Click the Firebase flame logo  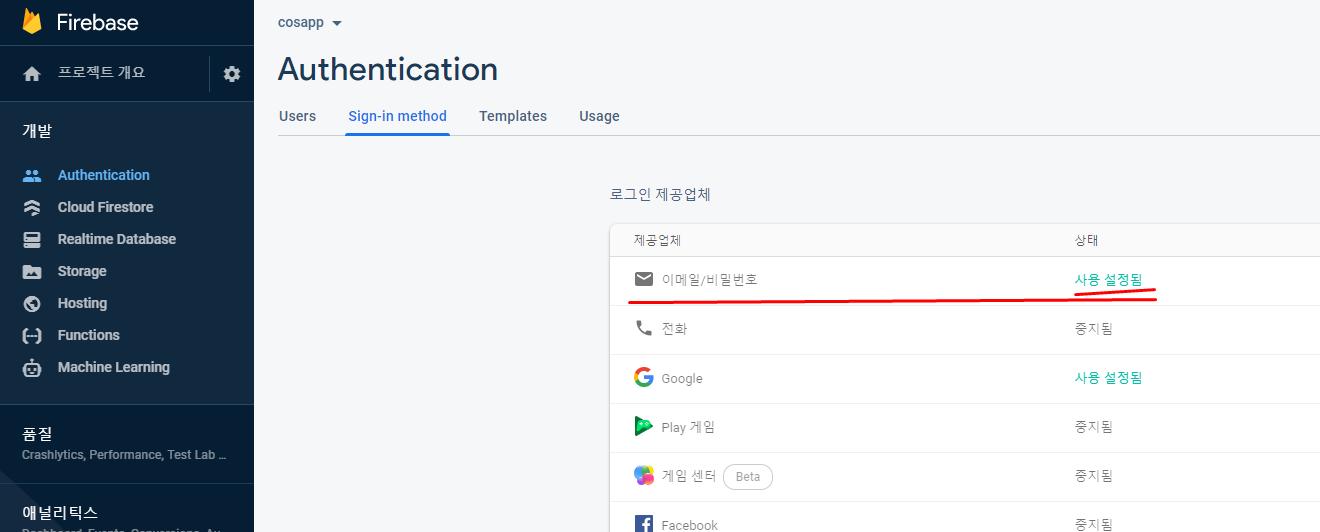[x=32, y=21]
